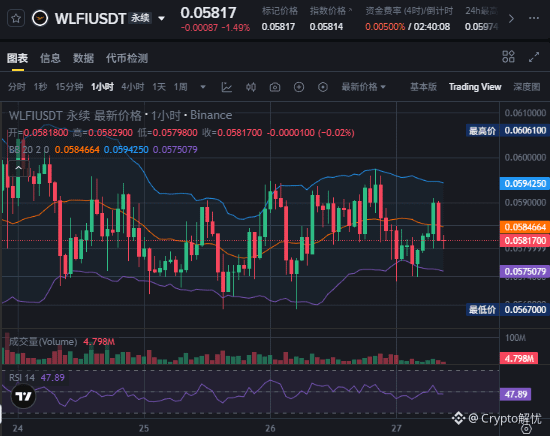Click the RSI 14 indicator label
550x436 pixels.
point(22,378)
